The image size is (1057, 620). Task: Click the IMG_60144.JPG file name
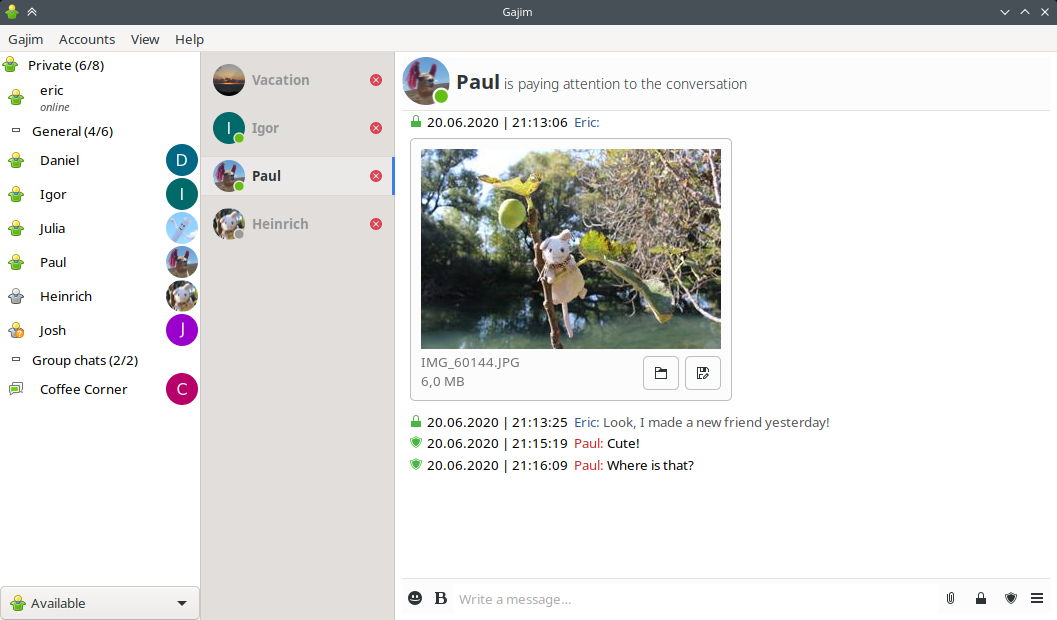coord(470,363)
